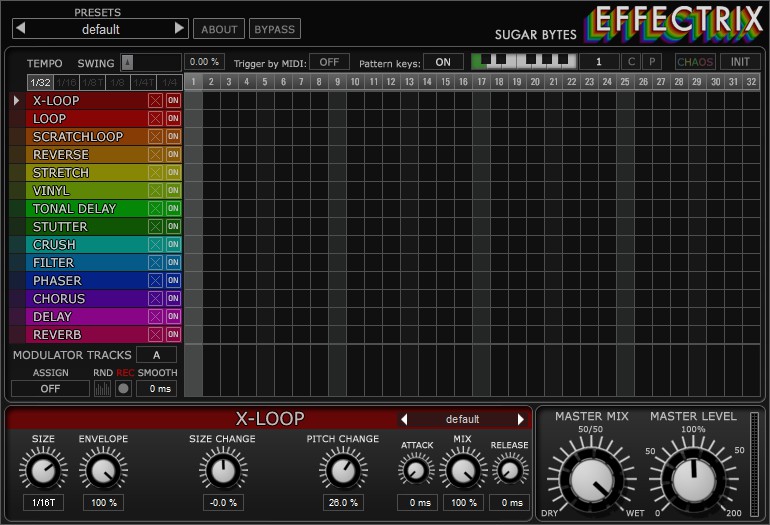Clear the STRETCH track with its X icon

(x=155, y=172)
